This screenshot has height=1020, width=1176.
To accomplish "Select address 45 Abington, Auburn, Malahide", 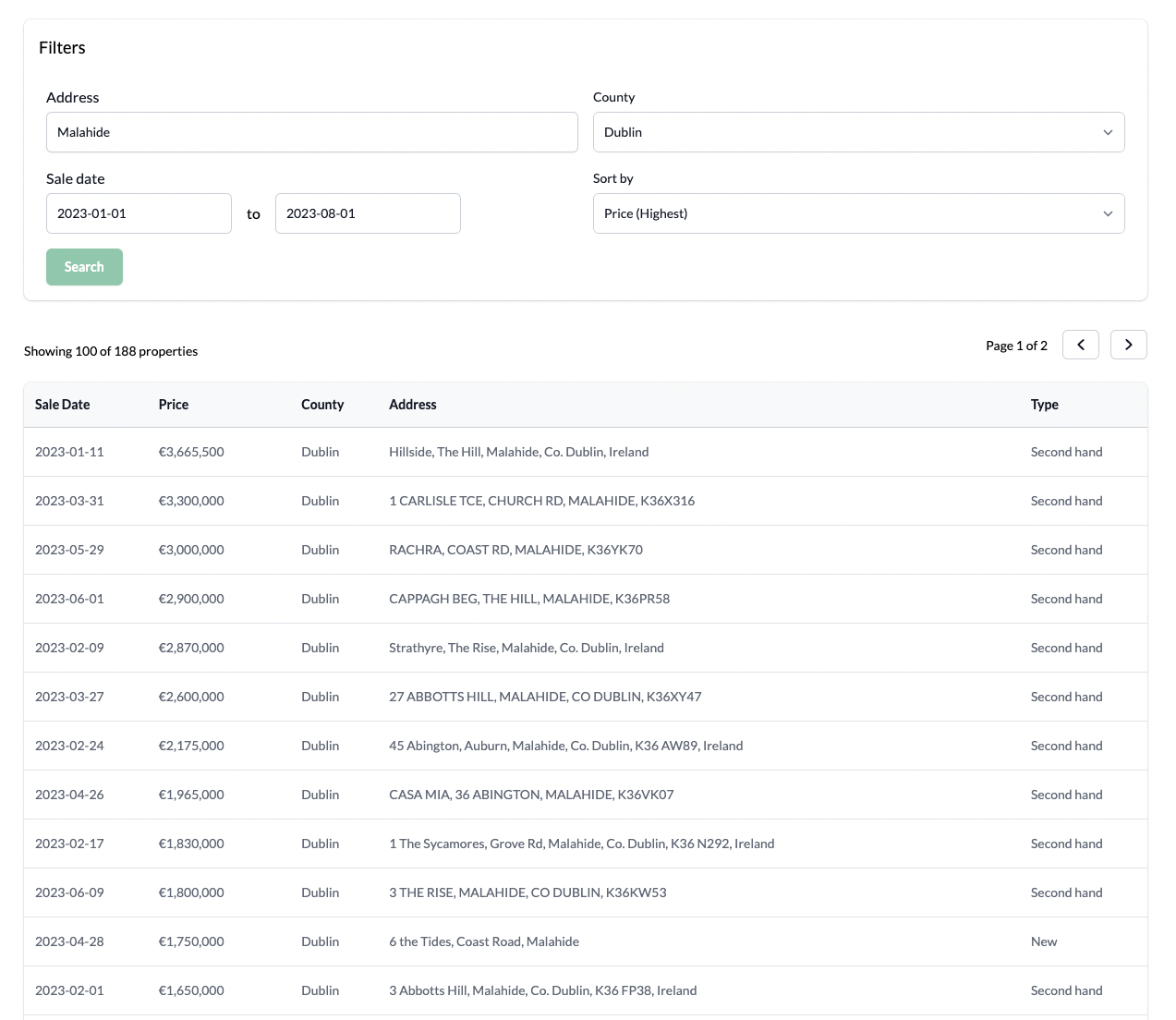I will 566,746.
